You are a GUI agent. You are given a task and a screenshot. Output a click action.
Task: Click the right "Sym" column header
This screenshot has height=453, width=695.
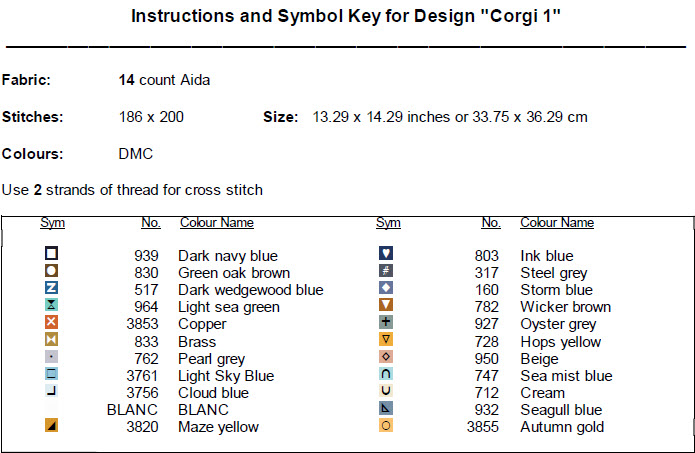click(388, 223)
